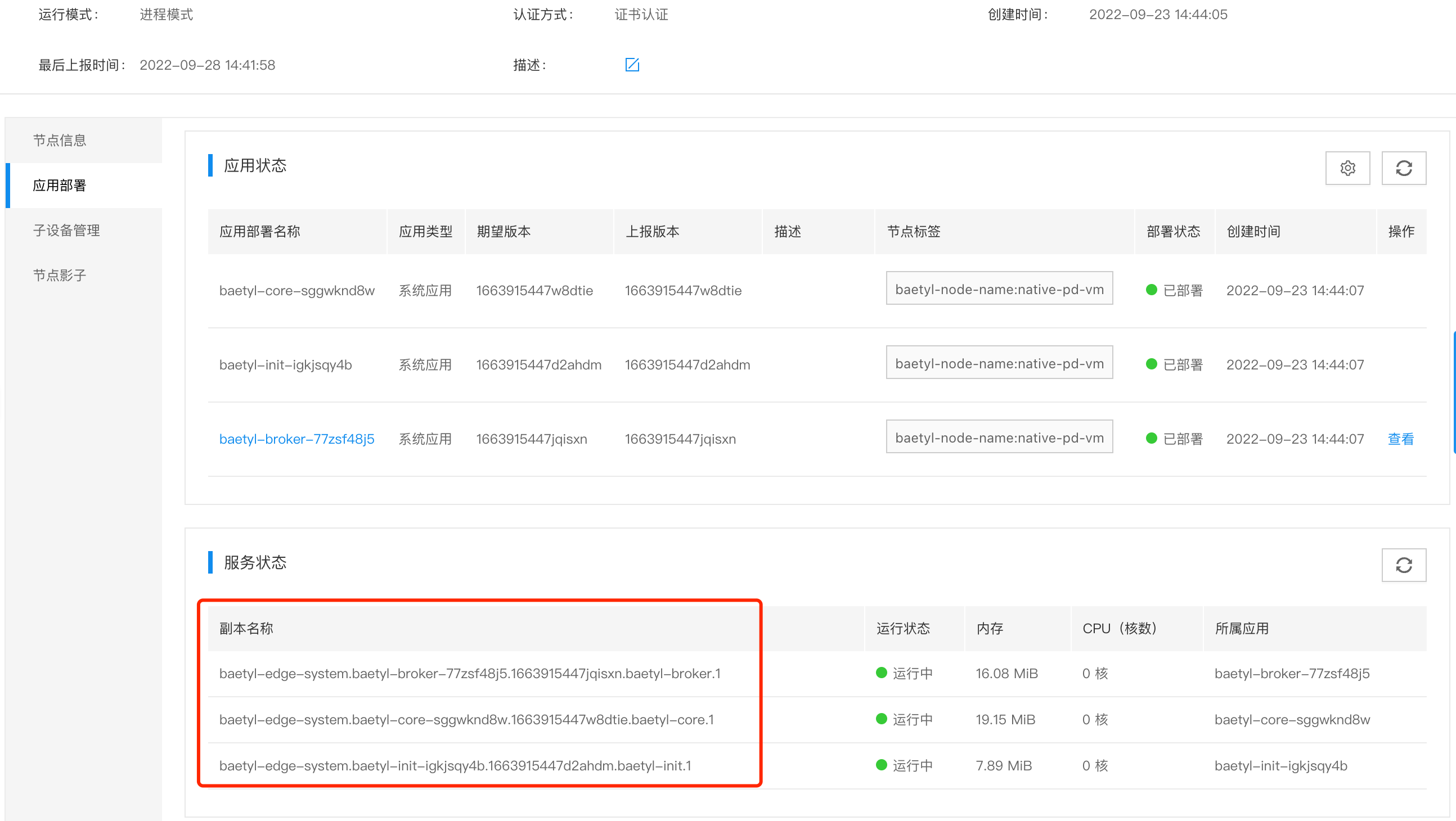The height and width of the screenshot is (821, 1456).
Task: Click the expected version 1663915447d2ahdm cell
Action: click(x=538, y=365)
